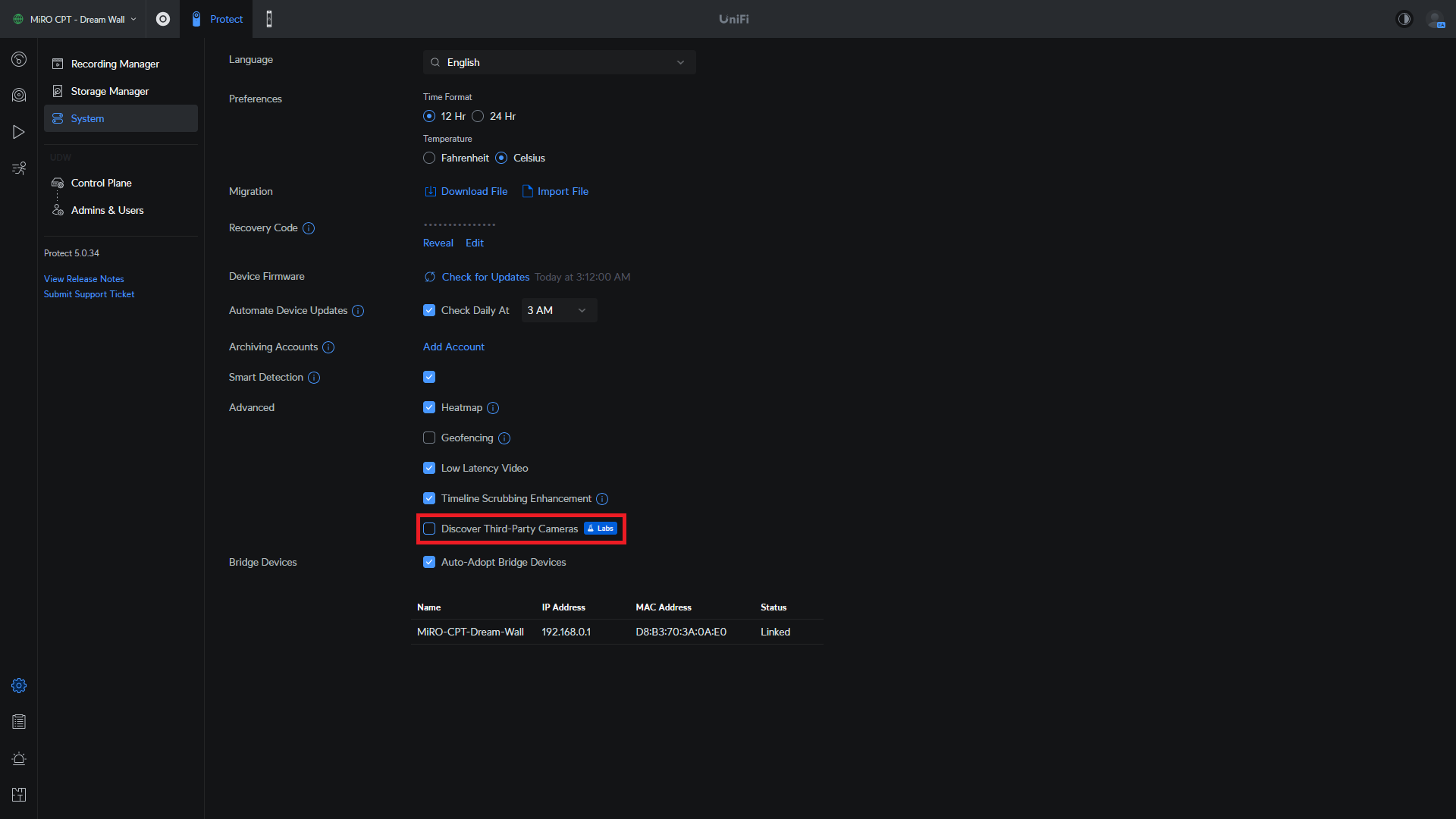Image resolution: width=1456 pixels, height=819 pixels.
Task: Click the alarm siren sidebar icon
Action: (19, 758)
